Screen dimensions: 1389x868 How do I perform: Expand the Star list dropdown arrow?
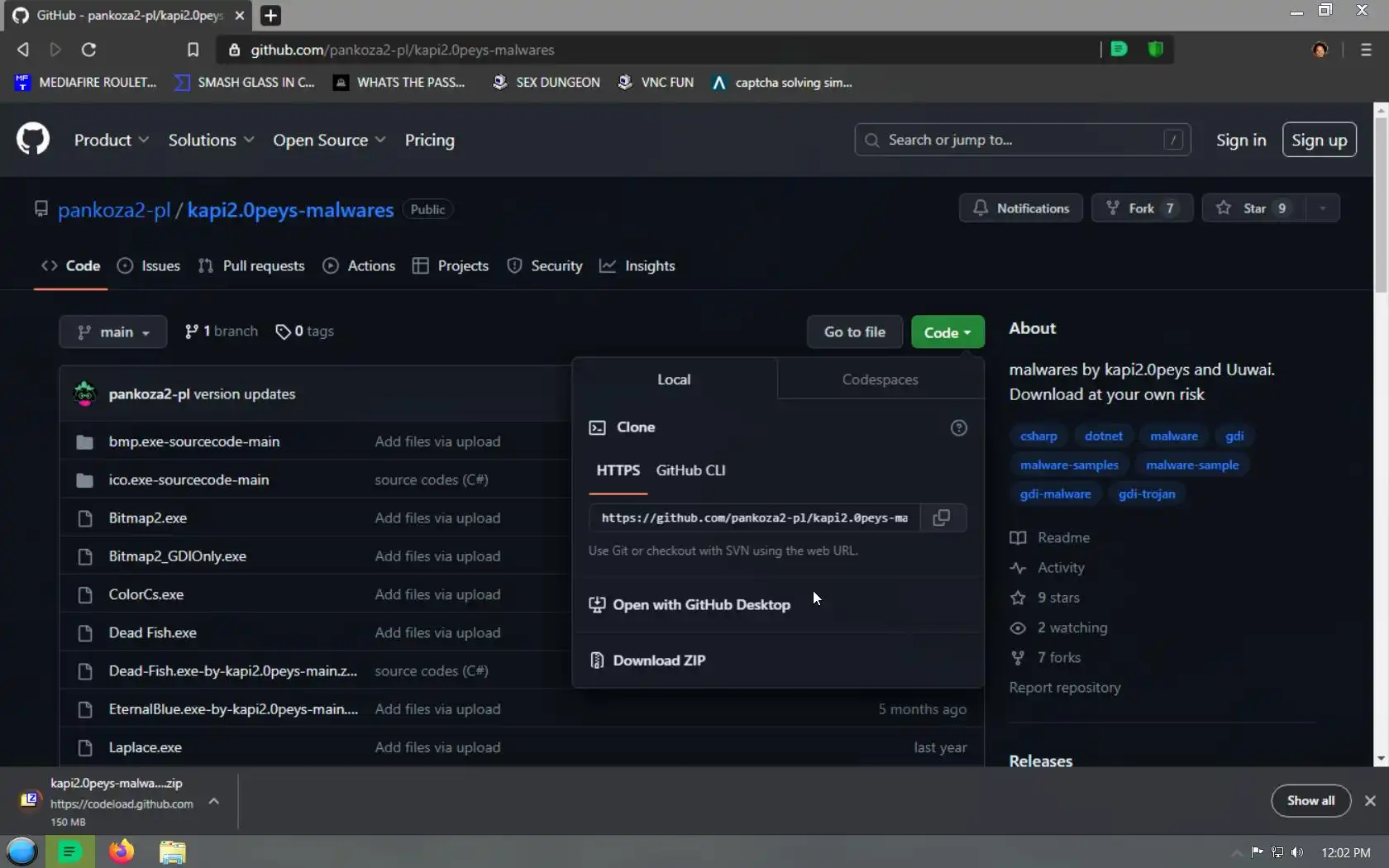(x=1322, y=208)
